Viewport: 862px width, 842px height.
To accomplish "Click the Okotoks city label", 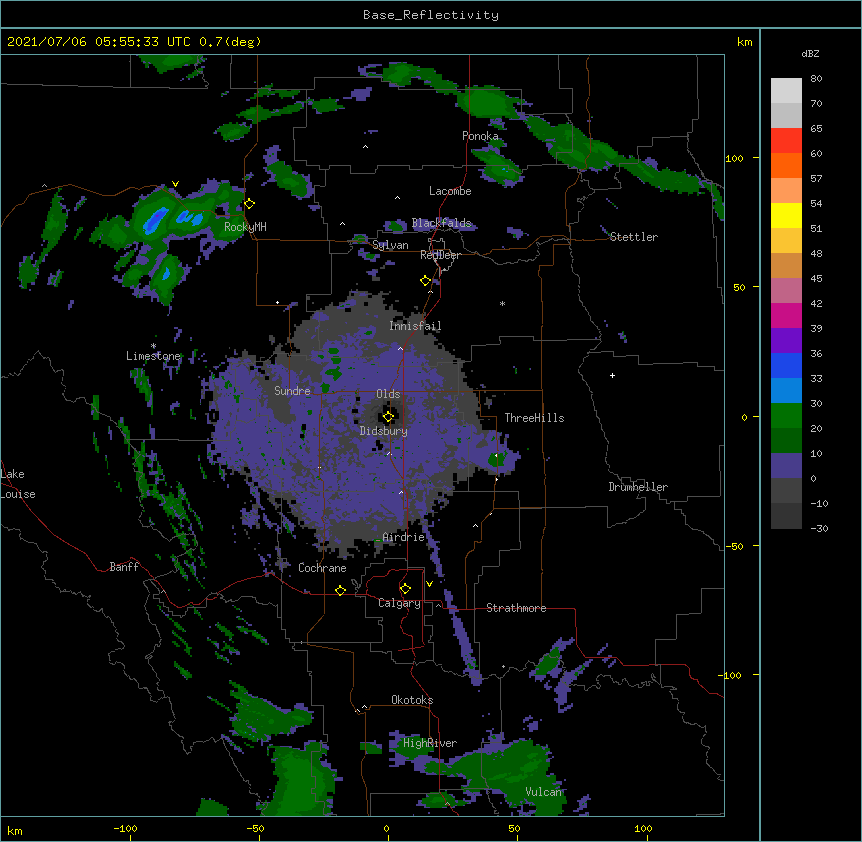I will tap(412, 700).
